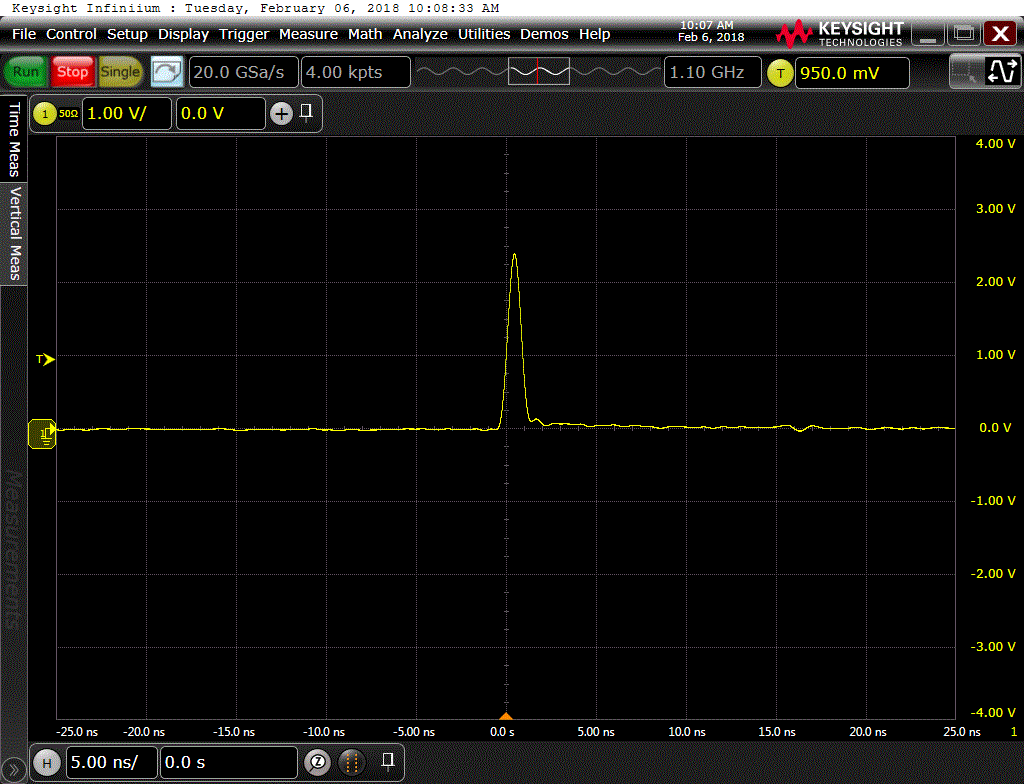Viewport: 1024px width, 784px height.
Task: Trigger a Single acquisition
Action: [x=120, y=72]
